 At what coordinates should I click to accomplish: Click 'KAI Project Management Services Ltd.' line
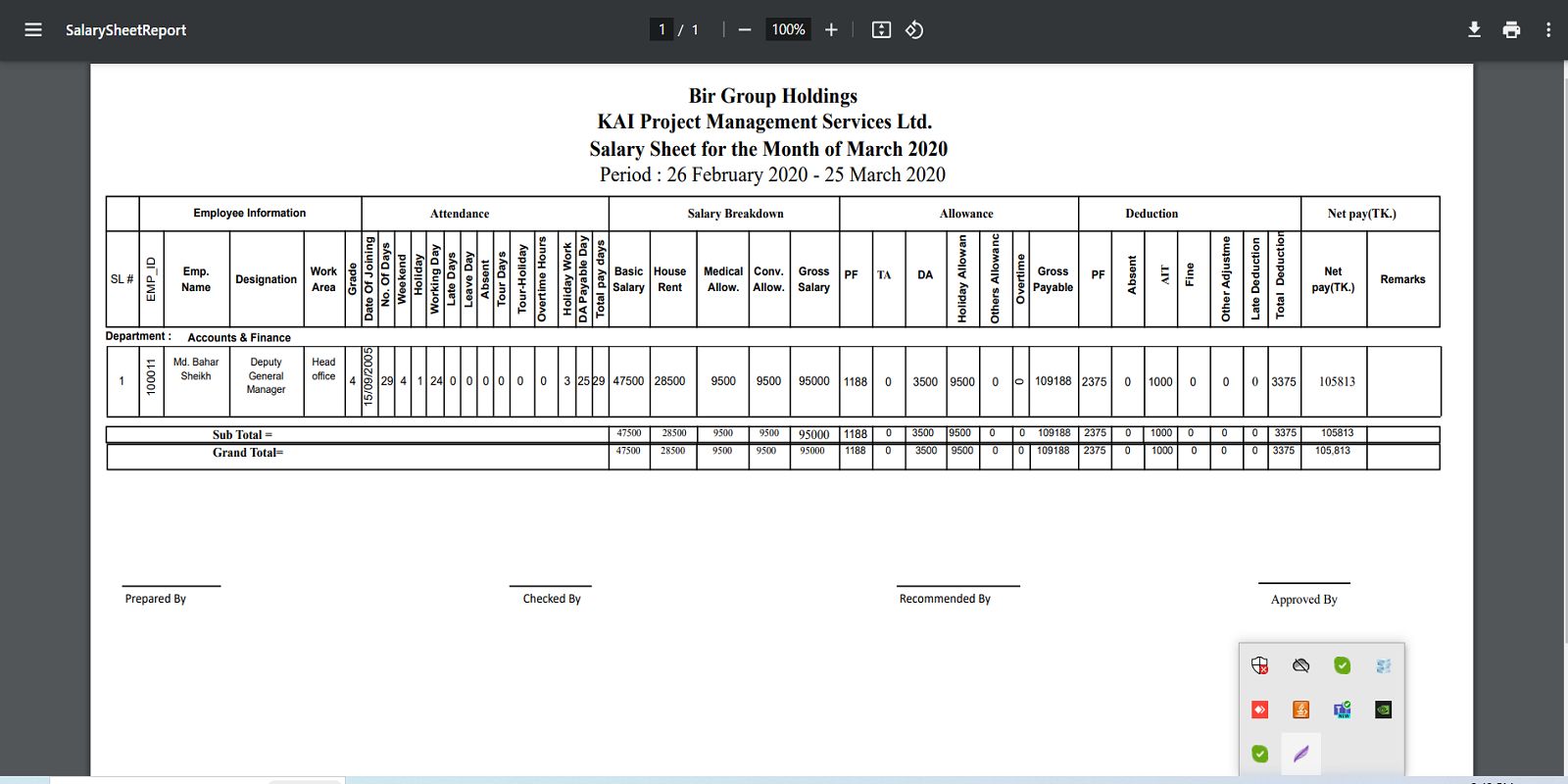(764, 122)
